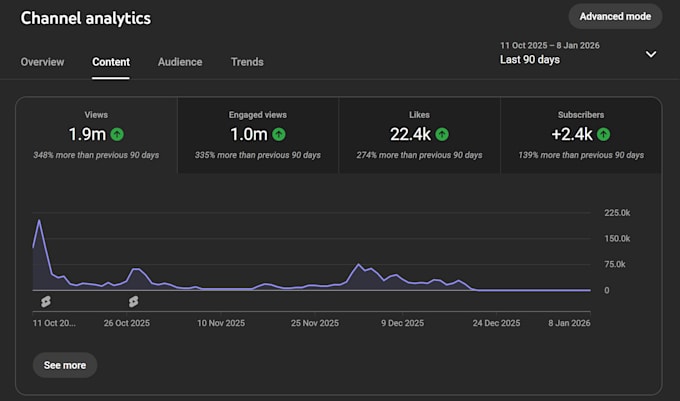Click '139% more than previous 90 days' text
This screenshot has width=680, height=401.
[581, 155]
